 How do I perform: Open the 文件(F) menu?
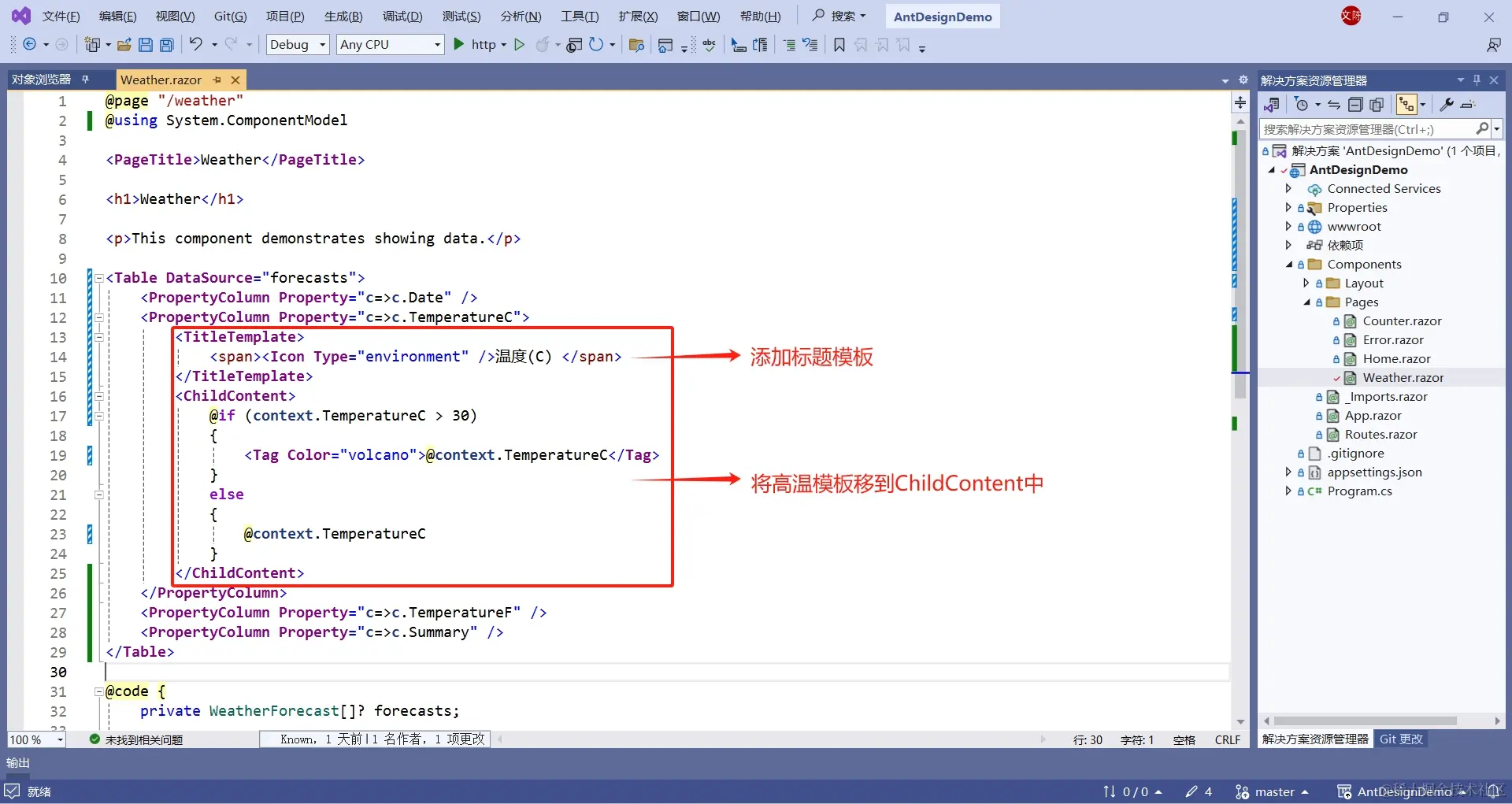[61, 17]
